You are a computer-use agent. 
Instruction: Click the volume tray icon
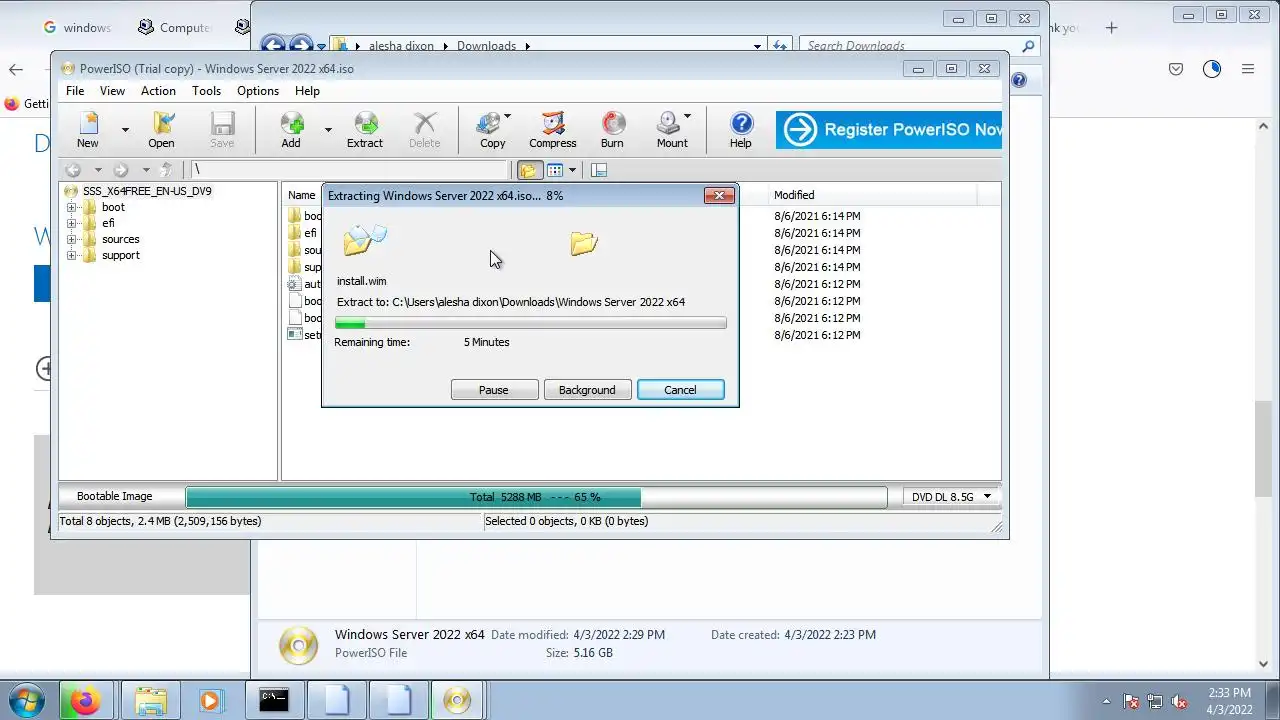[1180, 701]
